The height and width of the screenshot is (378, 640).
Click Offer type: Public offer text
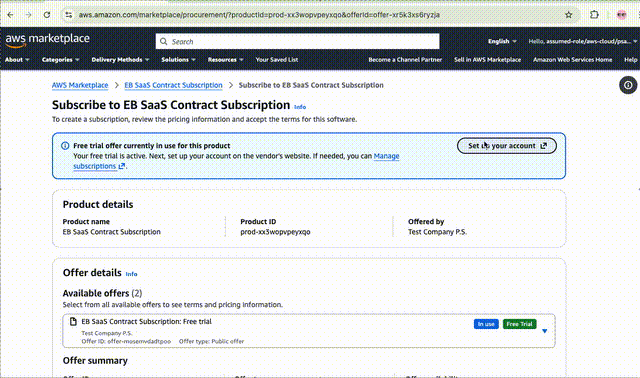tap(211, 341)
